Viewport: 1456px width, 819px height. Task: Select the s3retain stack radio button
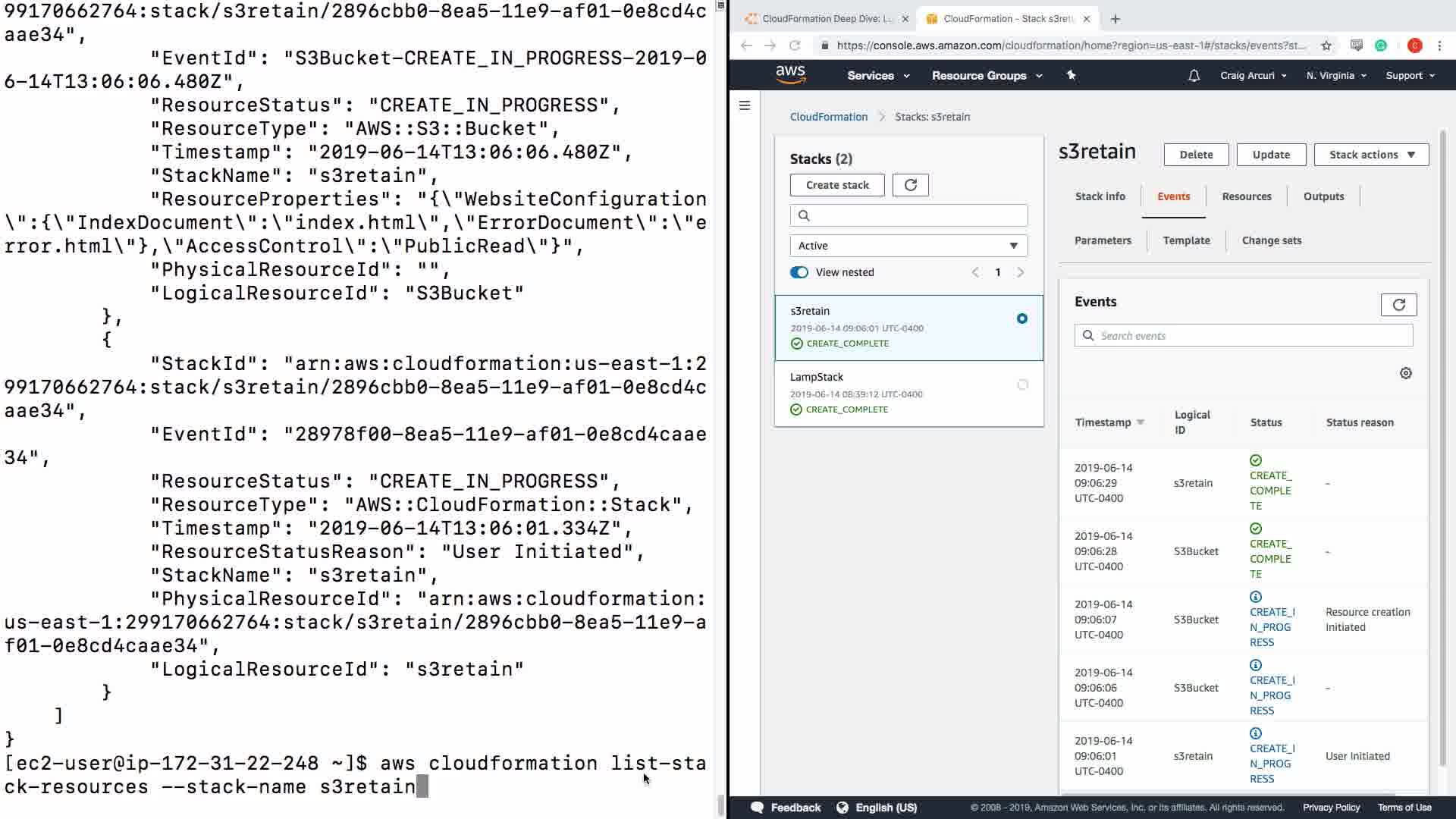[x=1022, y=319]
